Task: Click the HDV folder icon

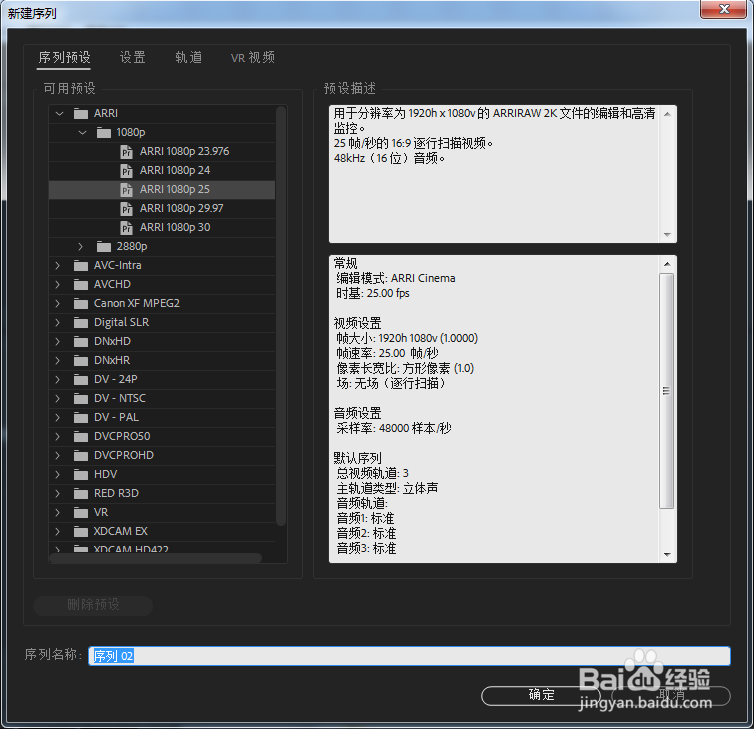Action: coord(81,475)
